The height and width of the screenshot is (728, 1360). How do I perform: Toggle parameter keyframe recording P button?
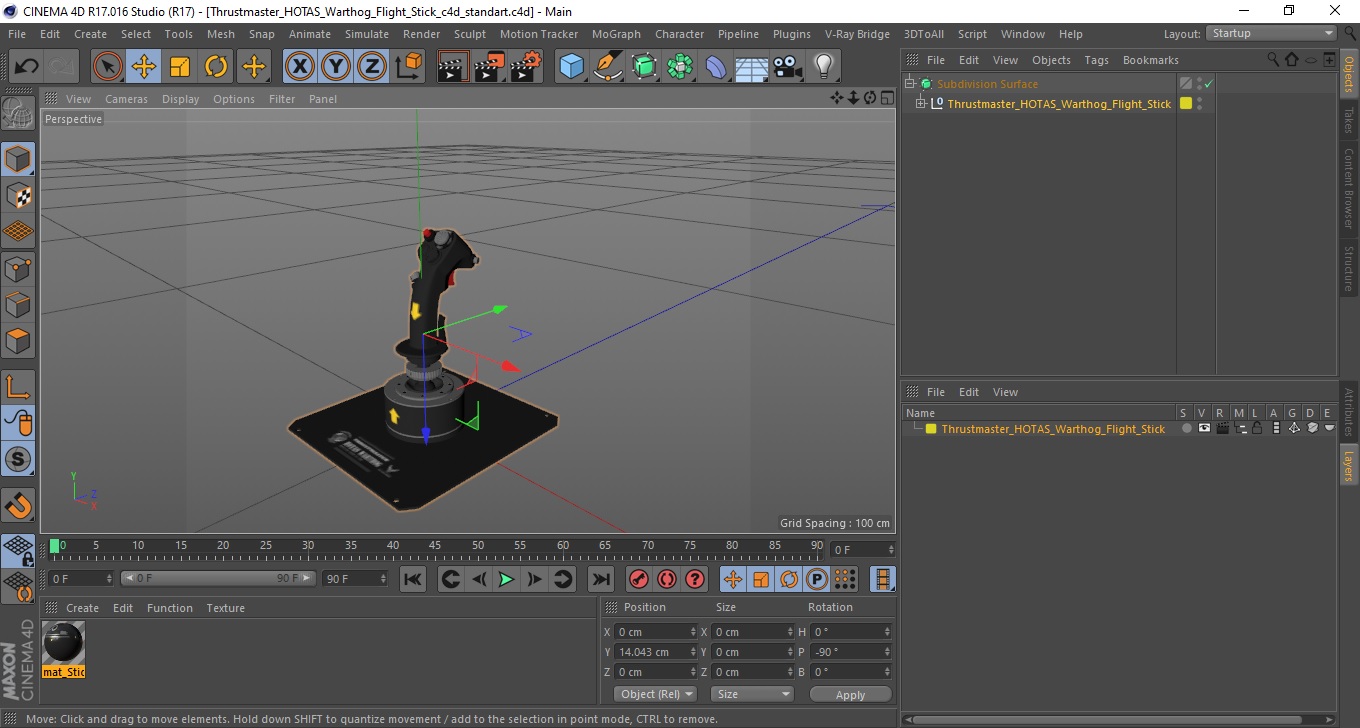tap(817, 579)
